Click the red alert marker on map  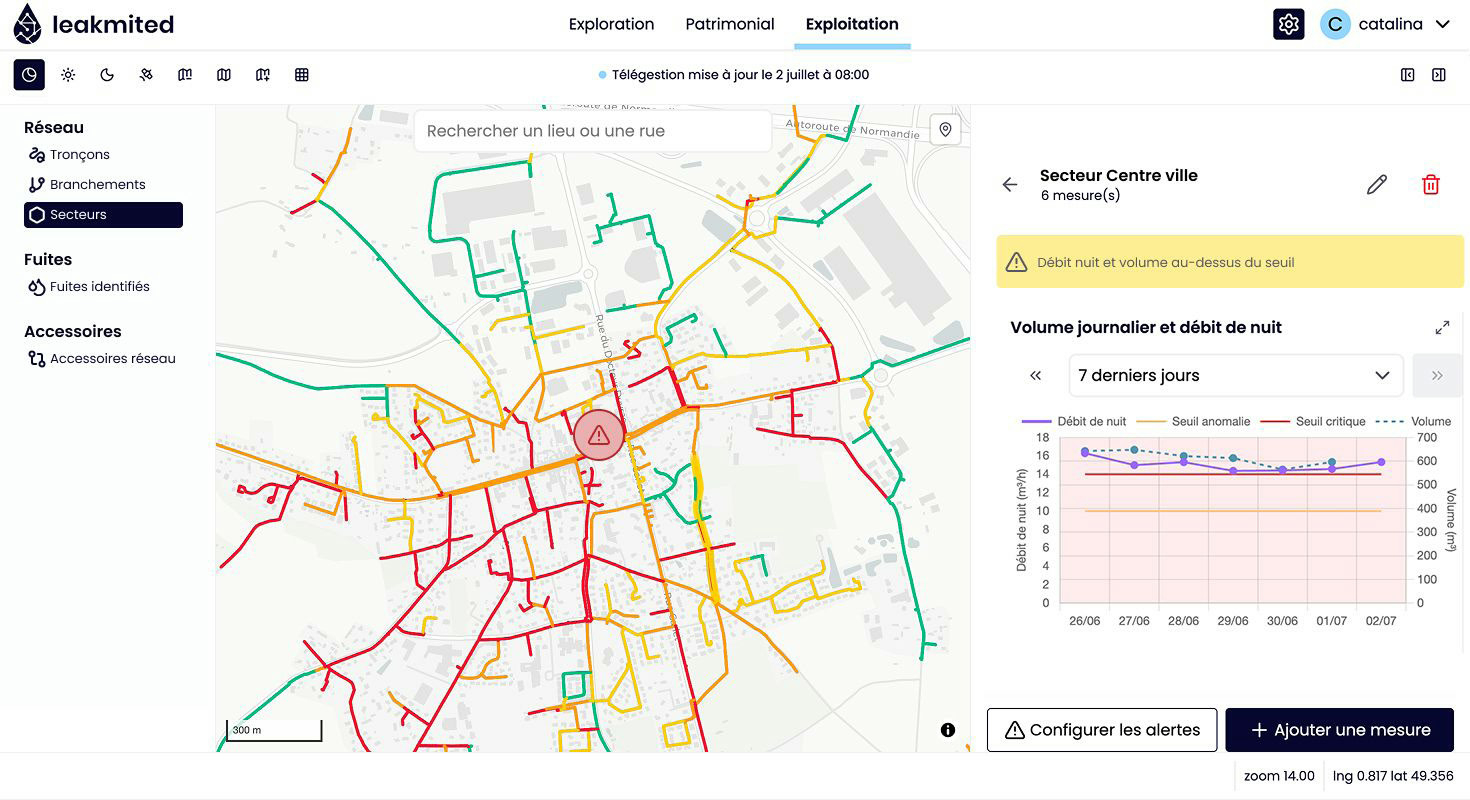click(x=599, y=435)
